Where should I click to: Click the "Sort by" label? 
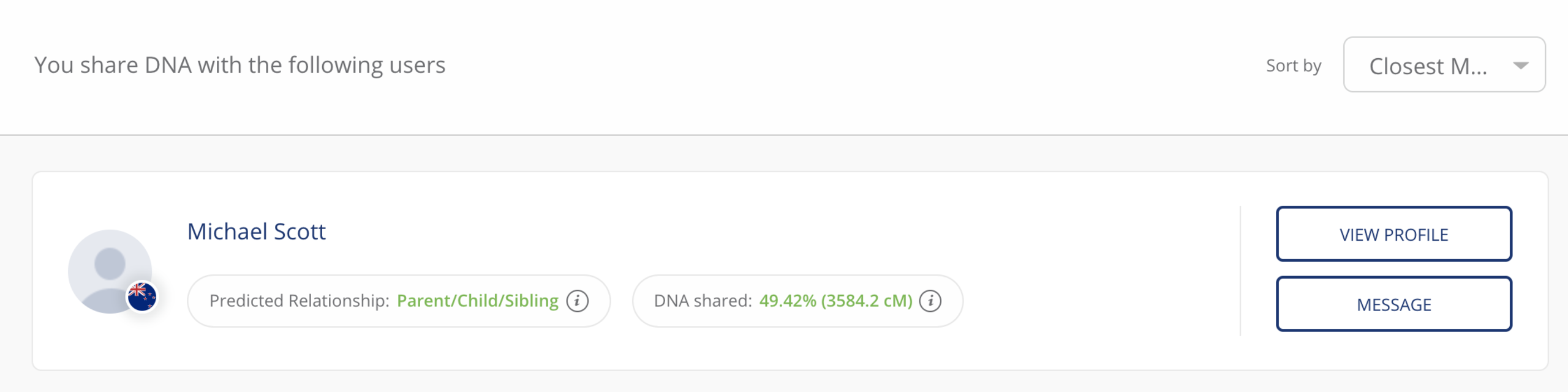[1293, 66]
